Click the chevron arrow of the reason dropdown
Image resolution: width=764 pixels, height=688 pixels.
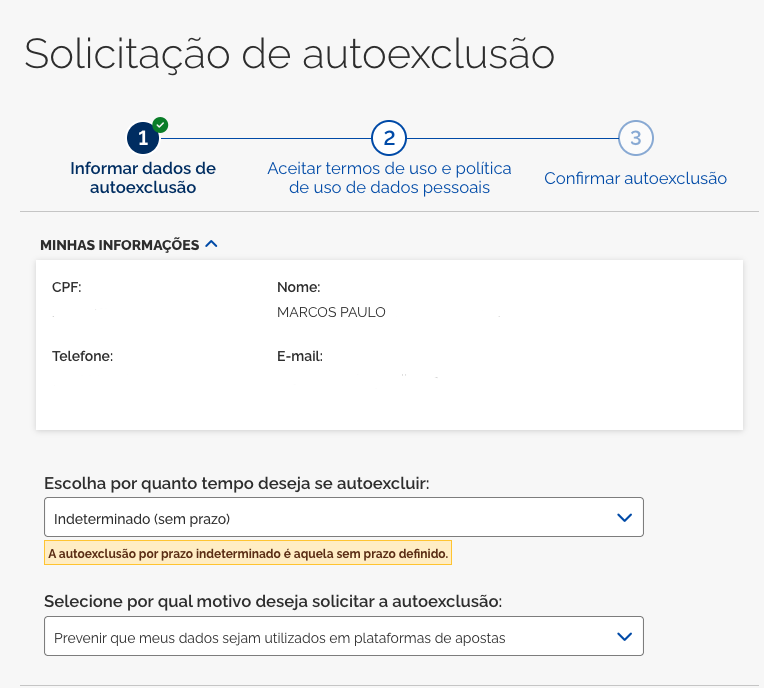pyautogui.click(x=625, y=636)
